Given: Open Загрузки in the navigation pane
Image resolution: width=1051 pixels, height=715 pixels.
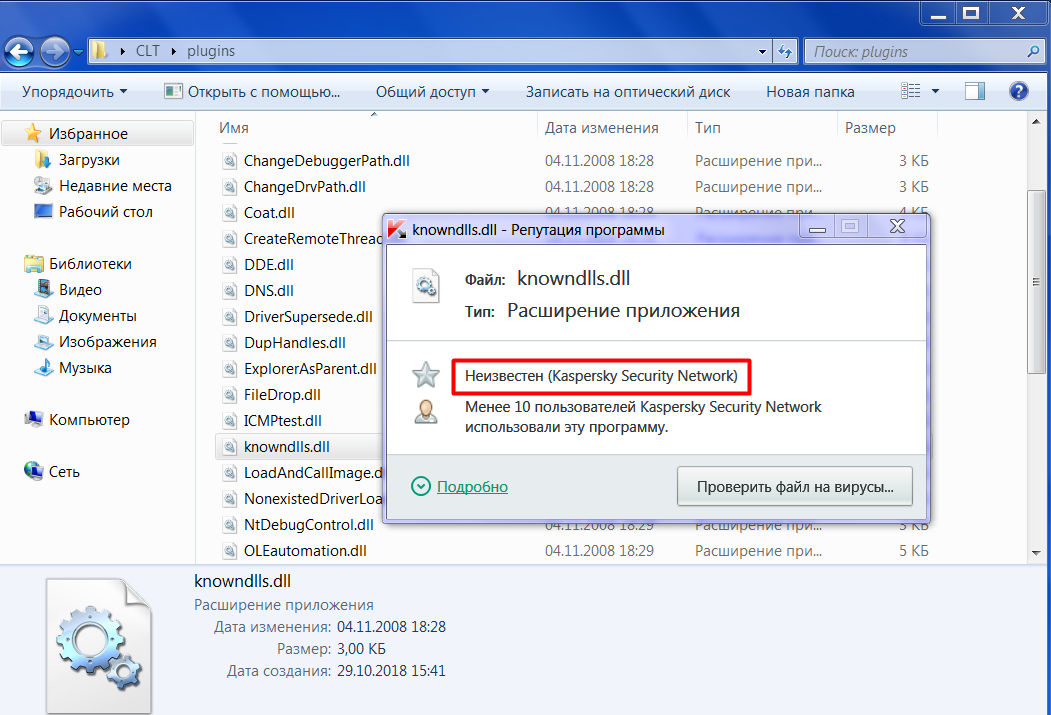Looking at the screenshot, I should 88,160.
